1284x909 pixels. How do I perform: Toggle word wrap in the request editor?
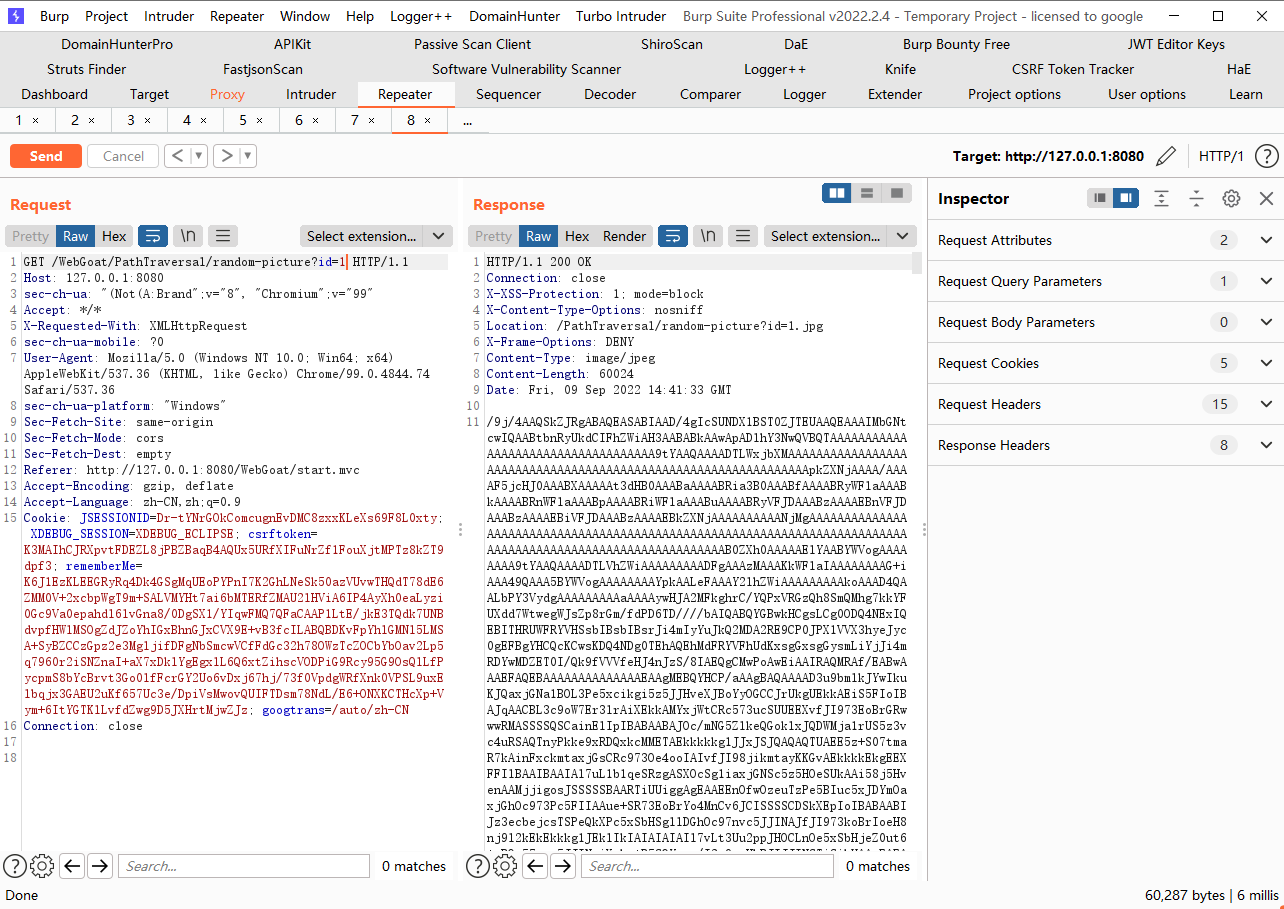[x=153, y=236]
